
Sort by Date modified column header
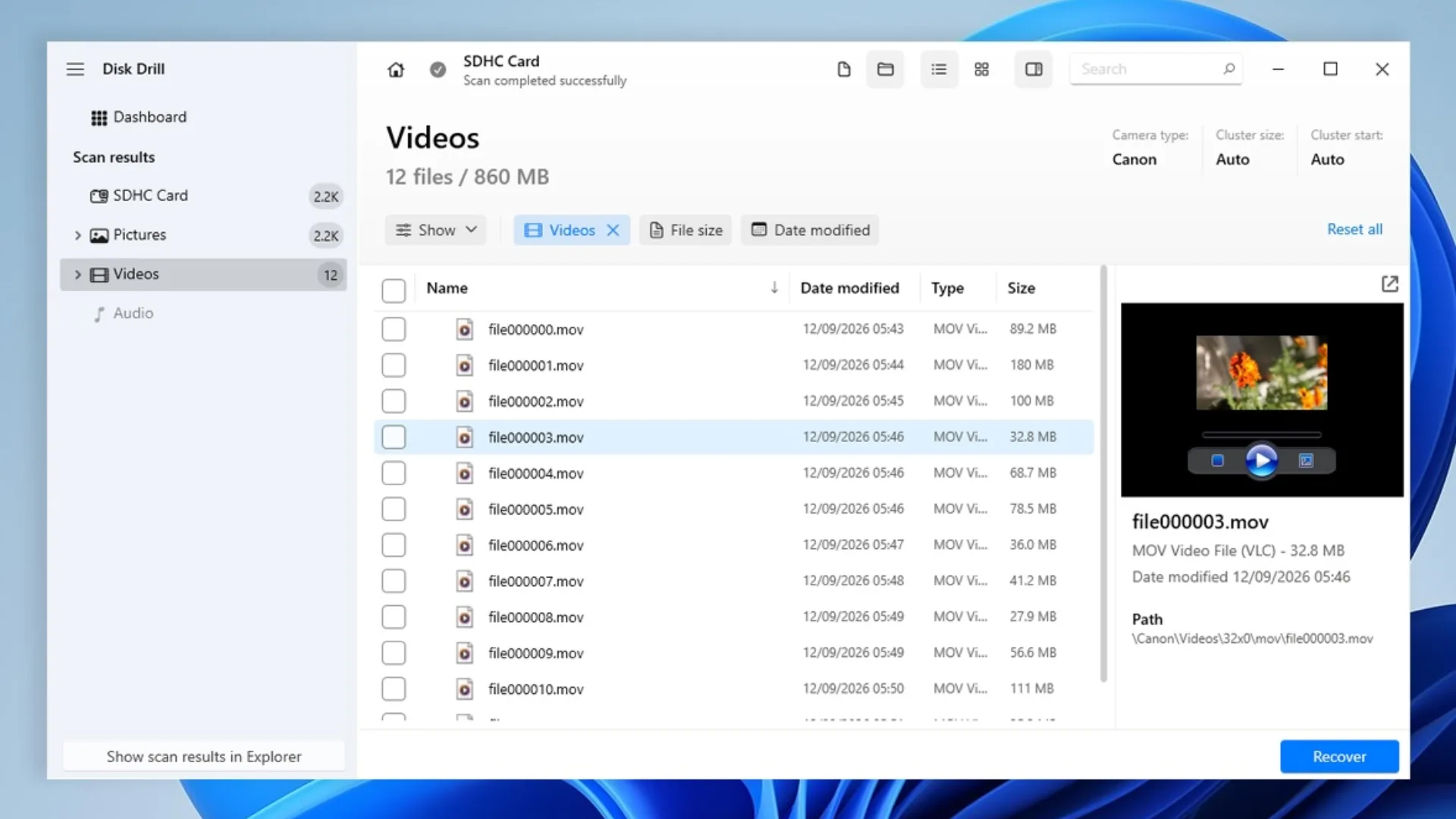click(x=849, y=288)
